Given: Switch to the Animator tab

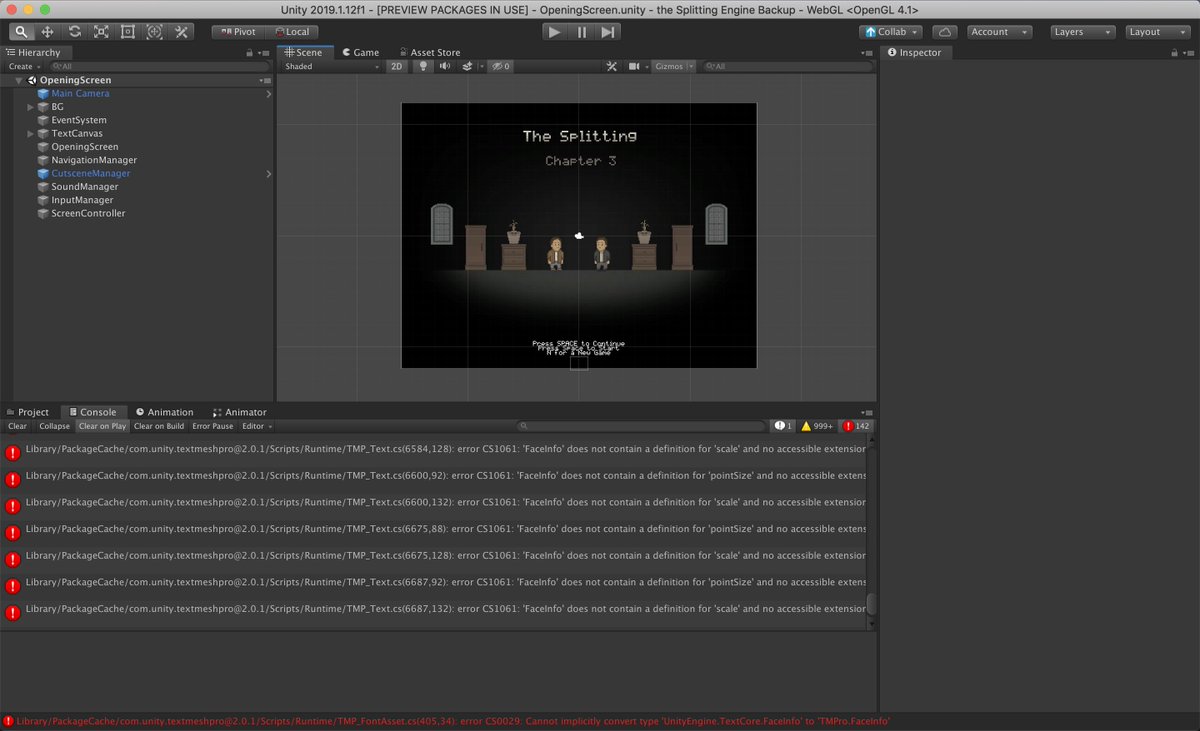Looking at the screenshot, I should coord(239,412).
